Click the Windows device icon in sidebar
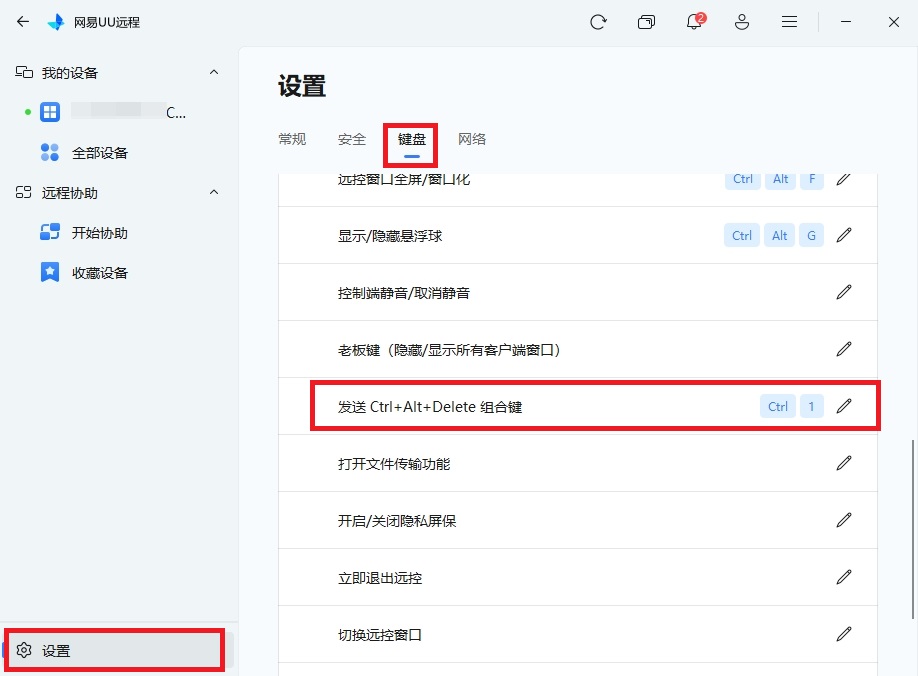The image size is (918, 676). click(x=50, y=112)
